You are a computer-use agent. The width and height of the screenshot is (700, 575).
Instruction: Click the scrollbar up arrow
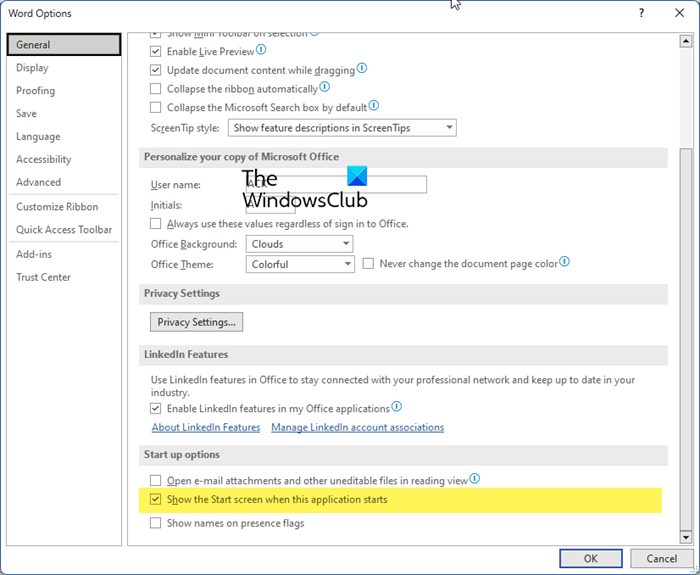point(686,42)
